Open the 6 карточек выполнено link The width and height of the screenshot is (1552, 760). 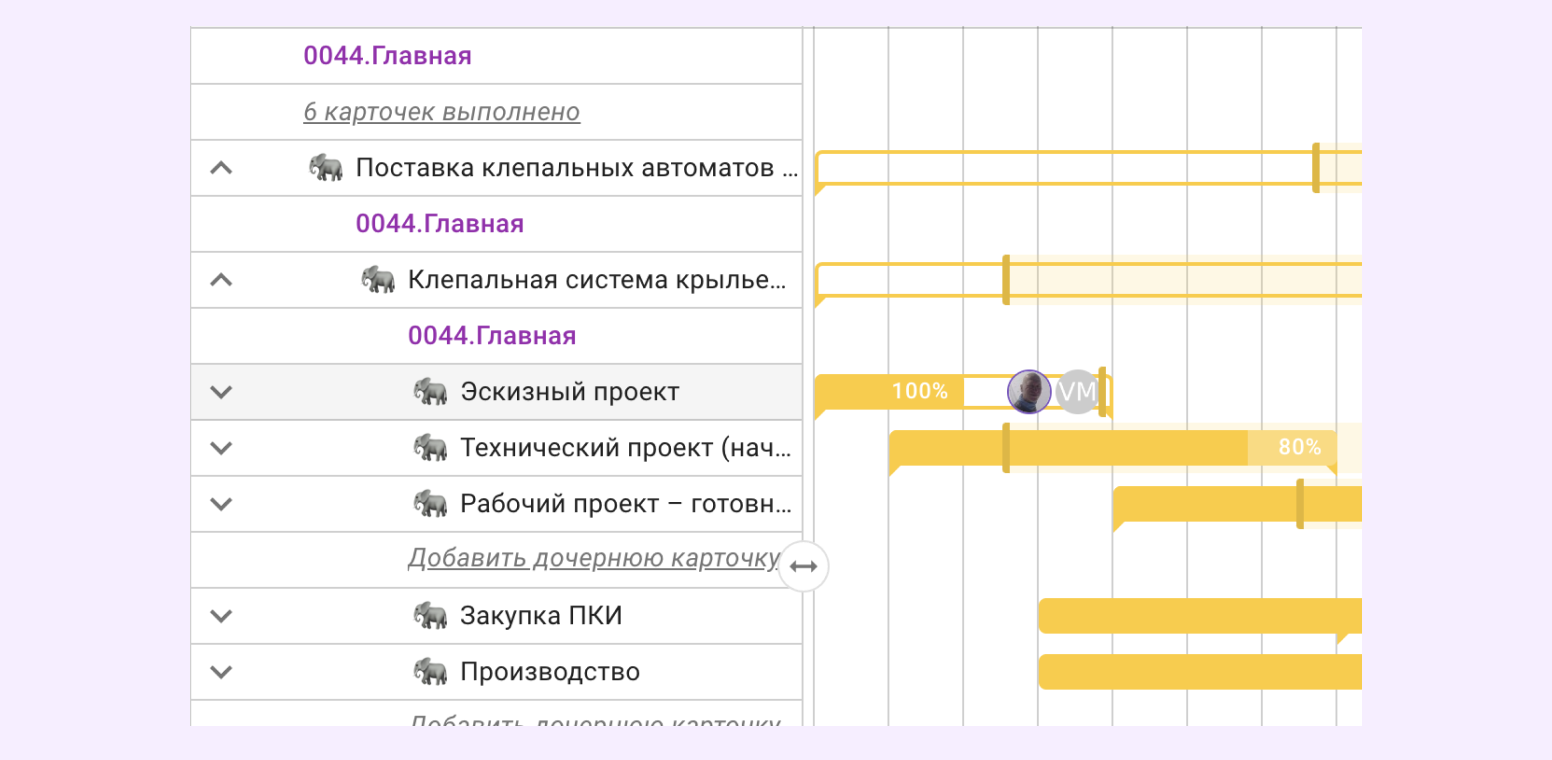[x=441, y=112]
